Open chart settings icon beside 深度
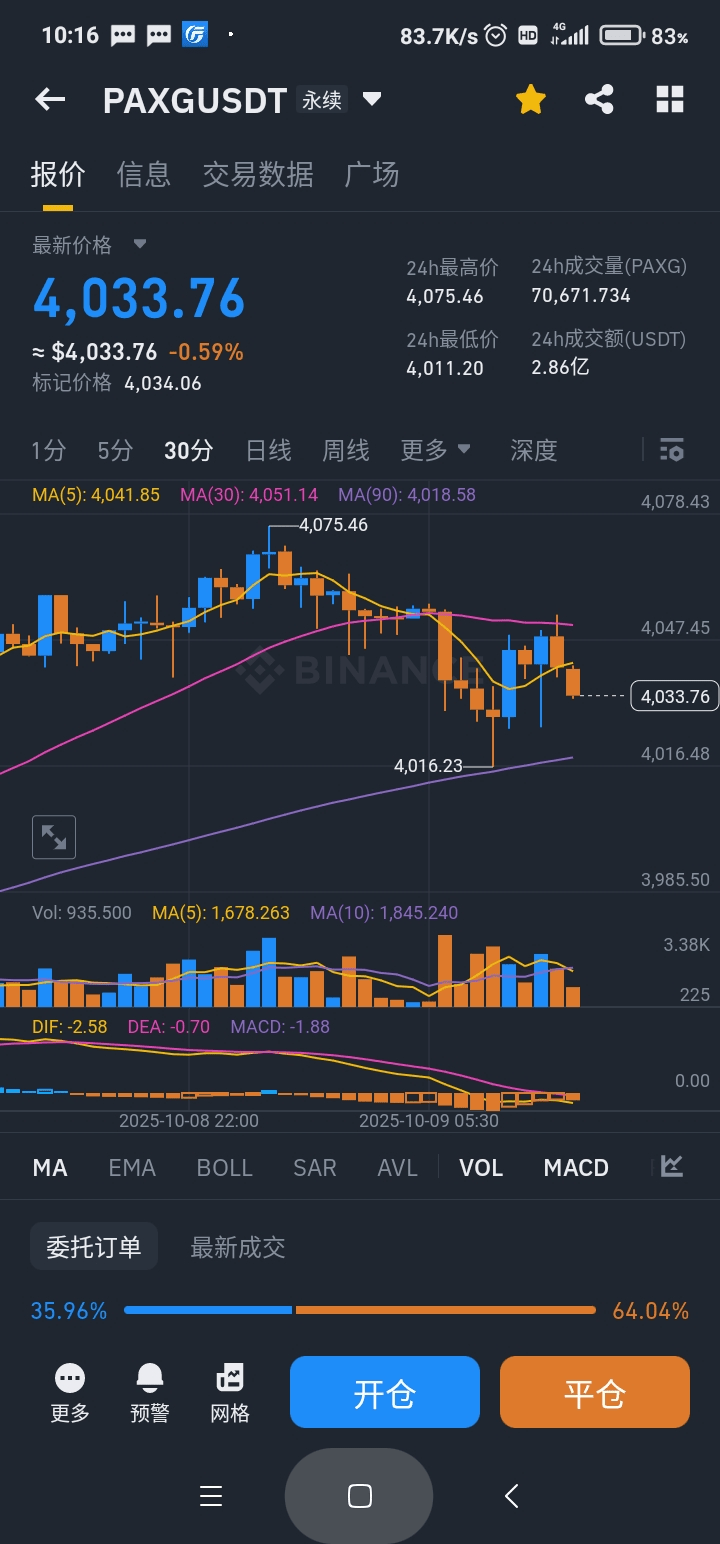 tap(672, 450)
